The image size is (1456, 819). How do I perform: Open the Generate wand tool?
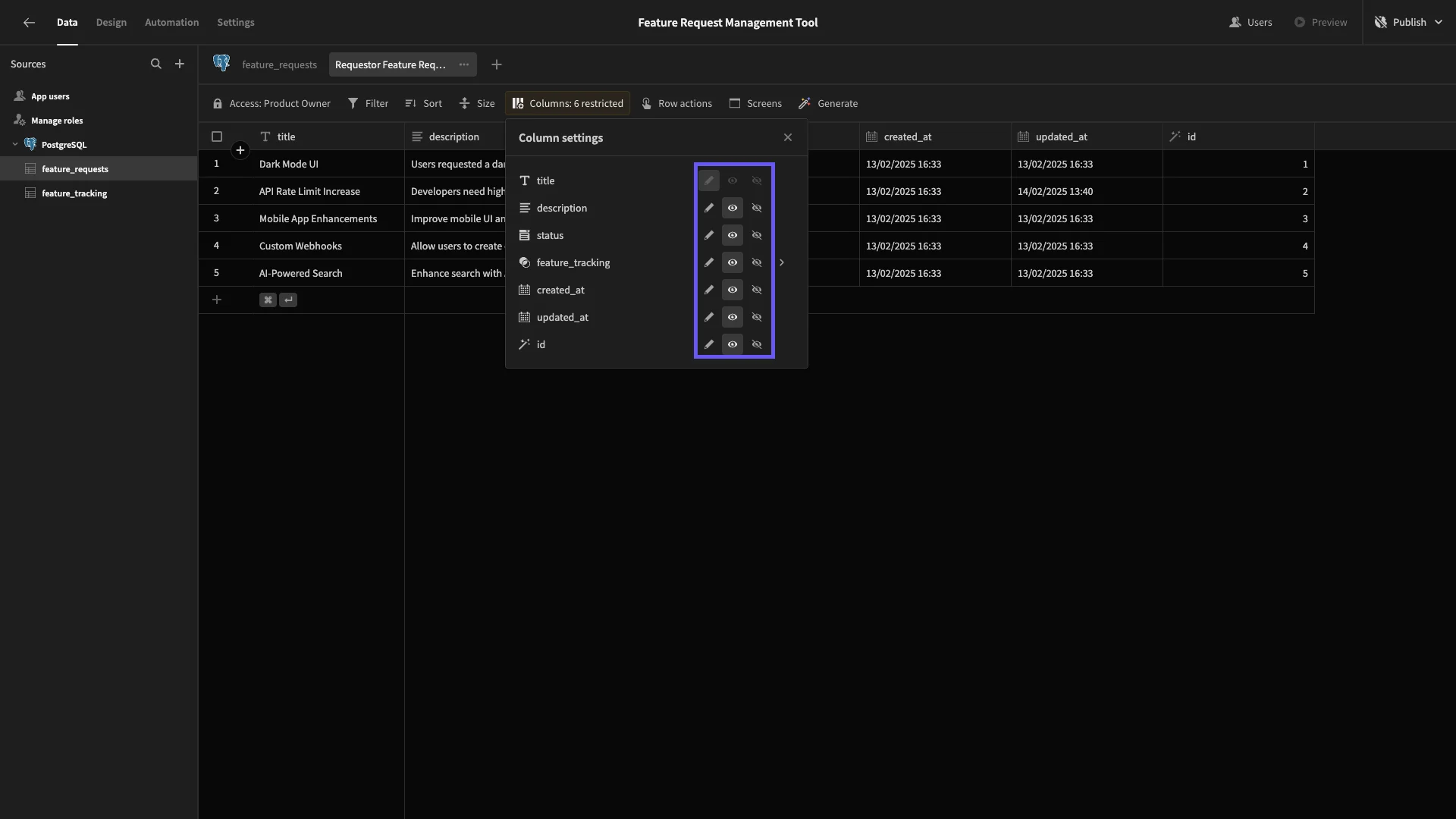828,104
